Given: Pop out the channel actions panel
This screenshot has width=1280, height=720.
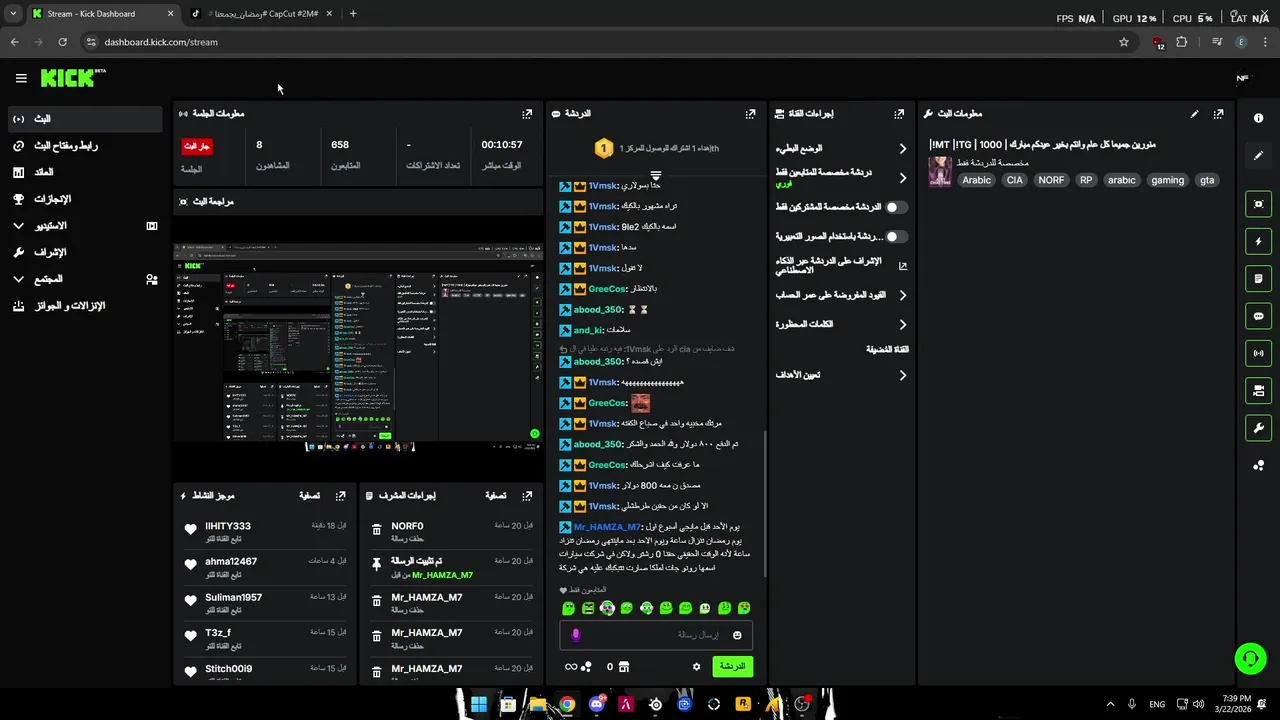Looking at the screenshot, I should (899, 114).
